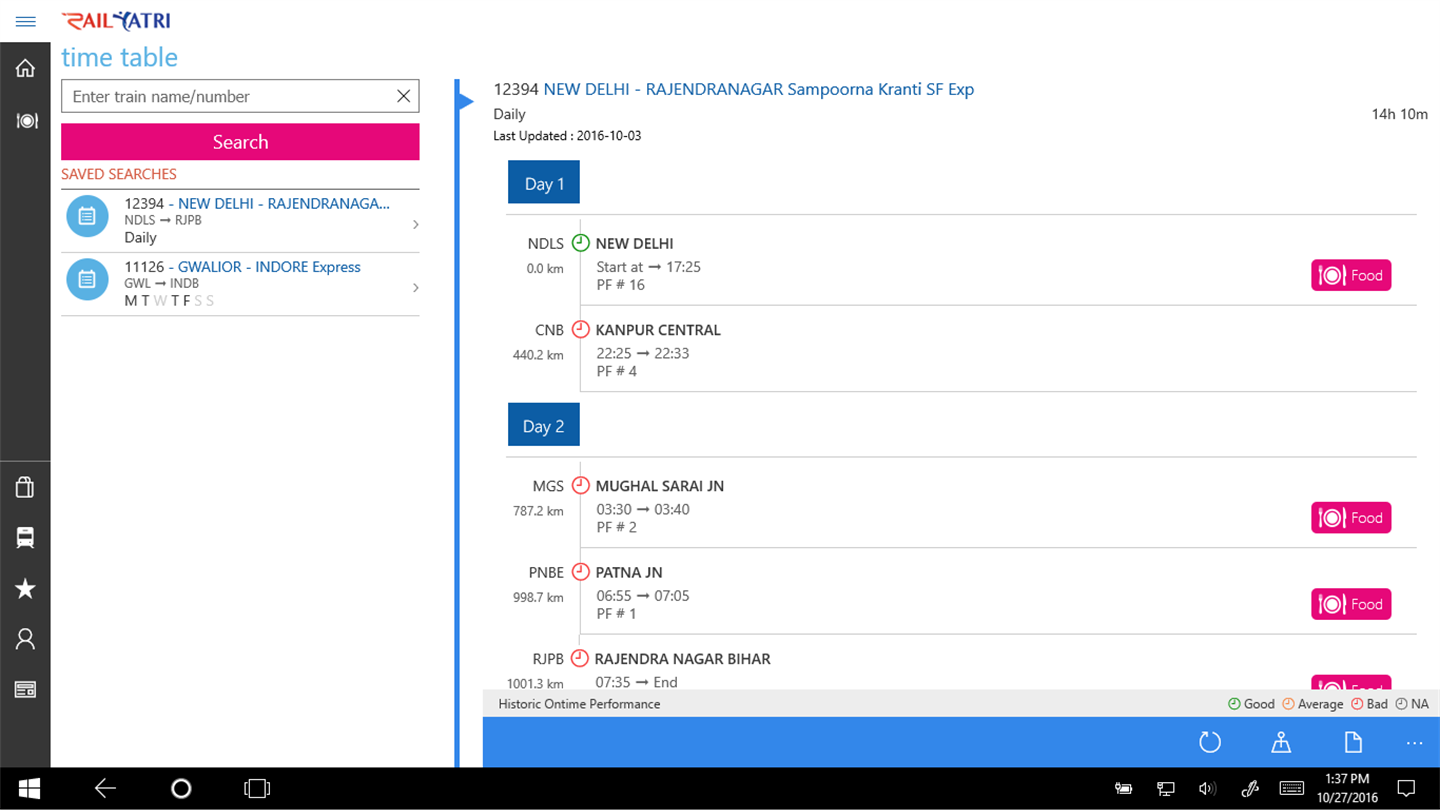Click the document page icon in bottom bar
Screen dimensions: 1440x810
1353,742
